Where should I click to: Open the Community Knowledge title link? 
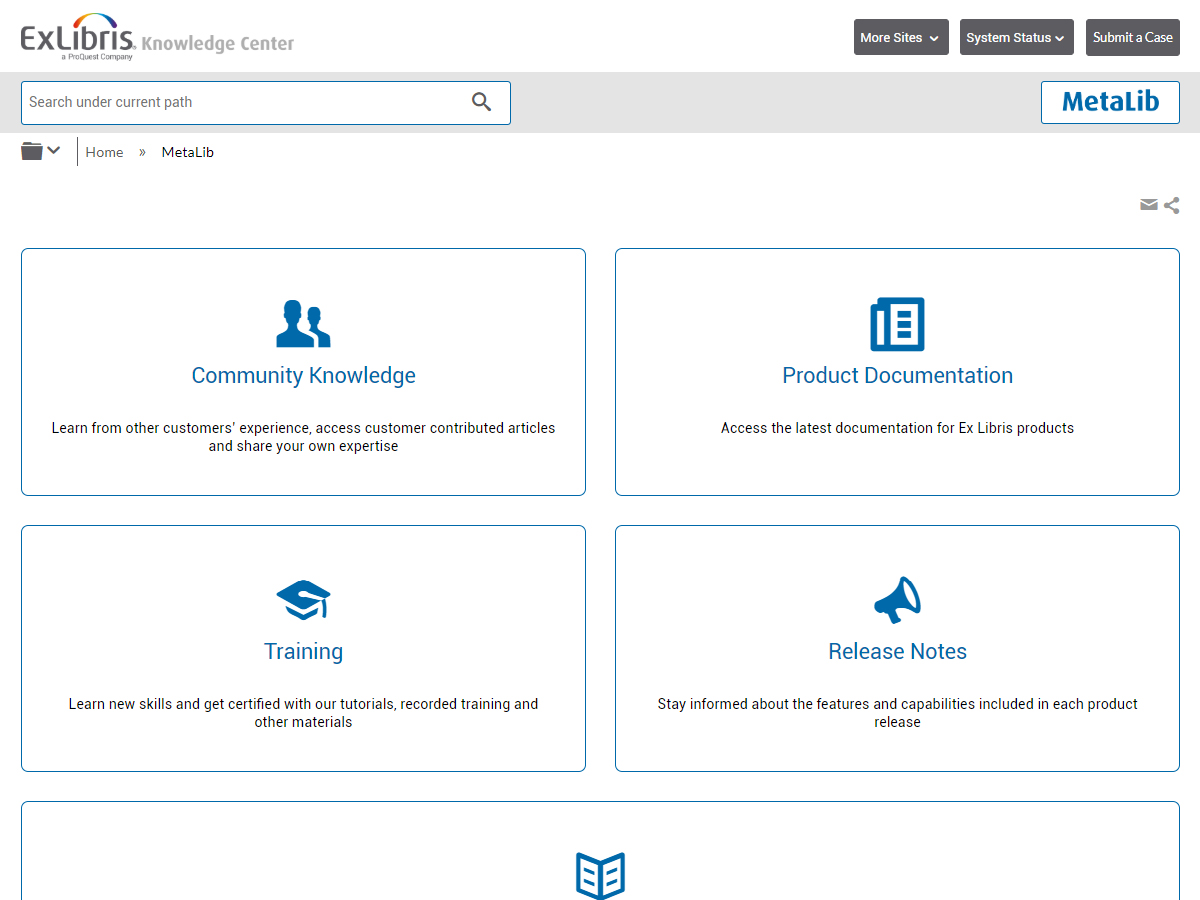303,375
